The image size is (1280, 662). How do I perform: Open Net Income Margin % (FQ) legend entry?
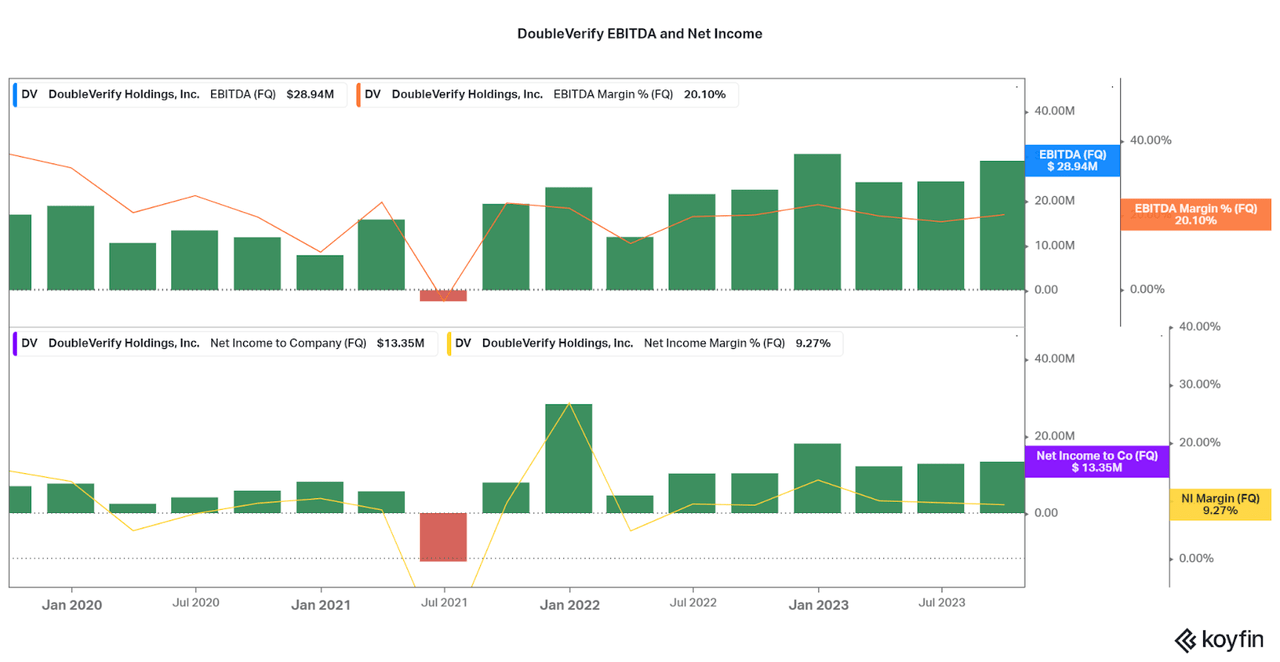click(x=644, y=343)
